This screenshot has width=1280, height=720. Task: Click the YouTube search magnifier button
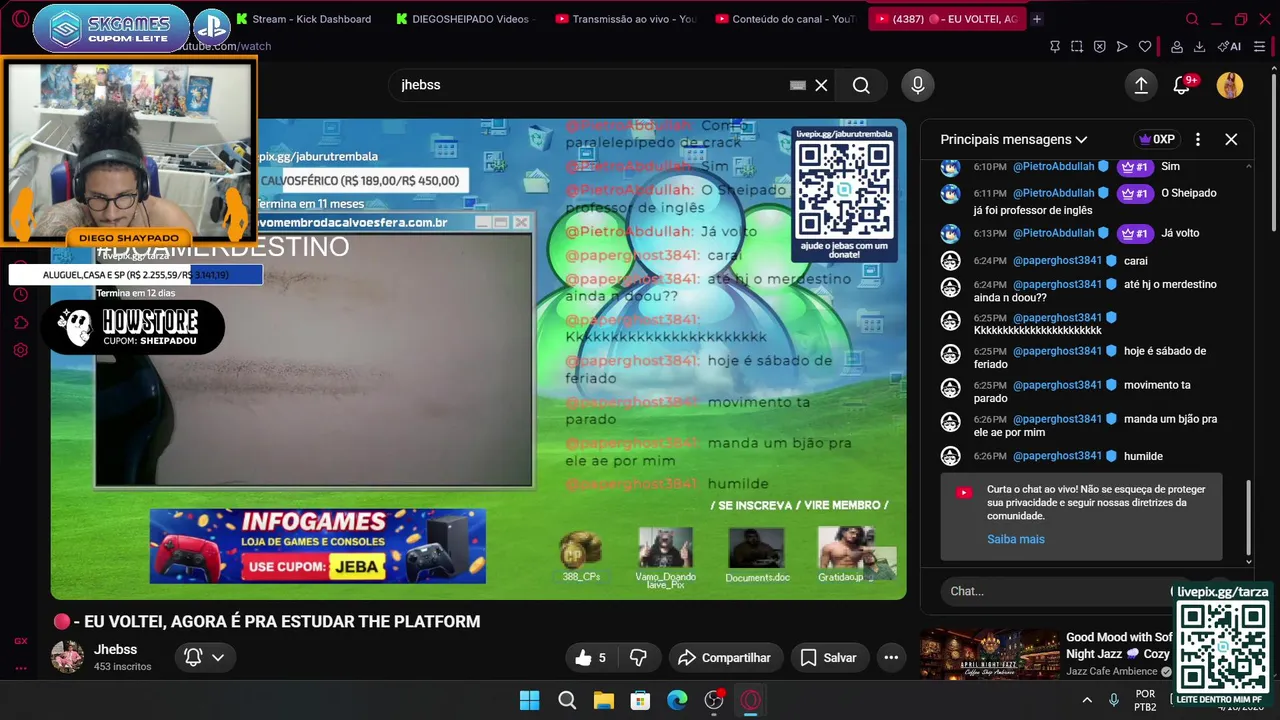[x=861, y=85]
